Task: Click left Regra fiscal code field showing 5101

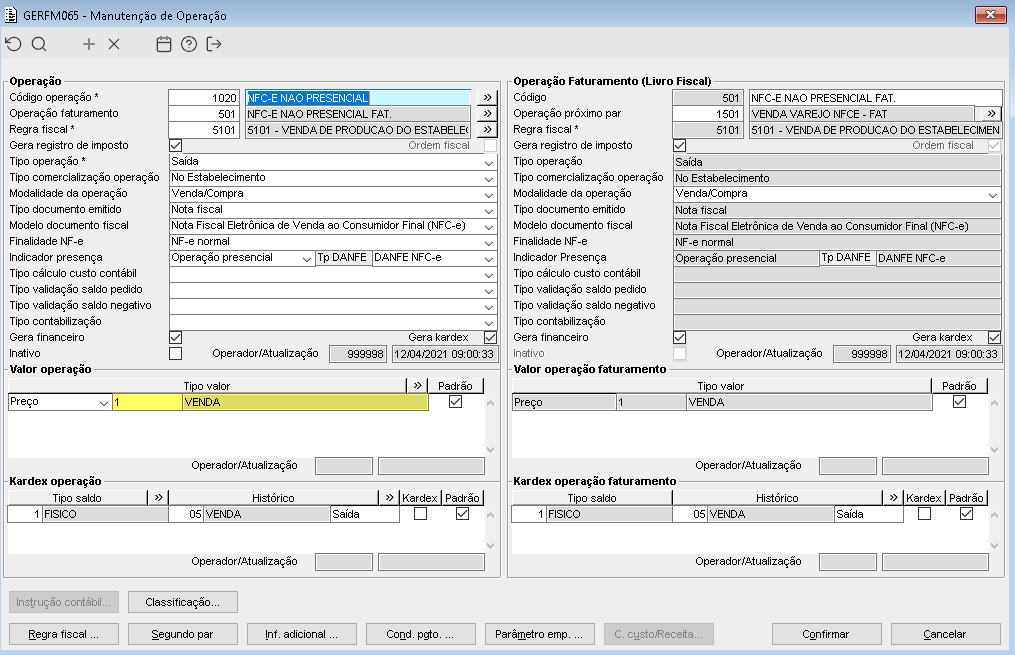Action: pos(204,129)
